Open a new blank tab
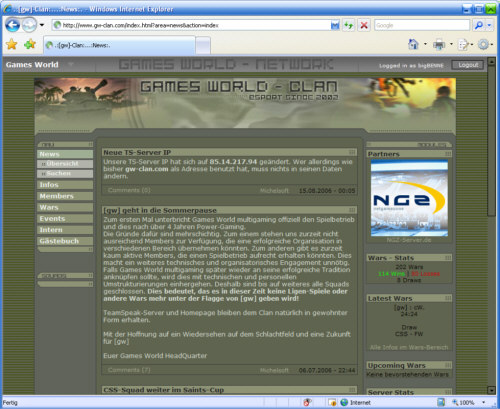 coord(203,45)
